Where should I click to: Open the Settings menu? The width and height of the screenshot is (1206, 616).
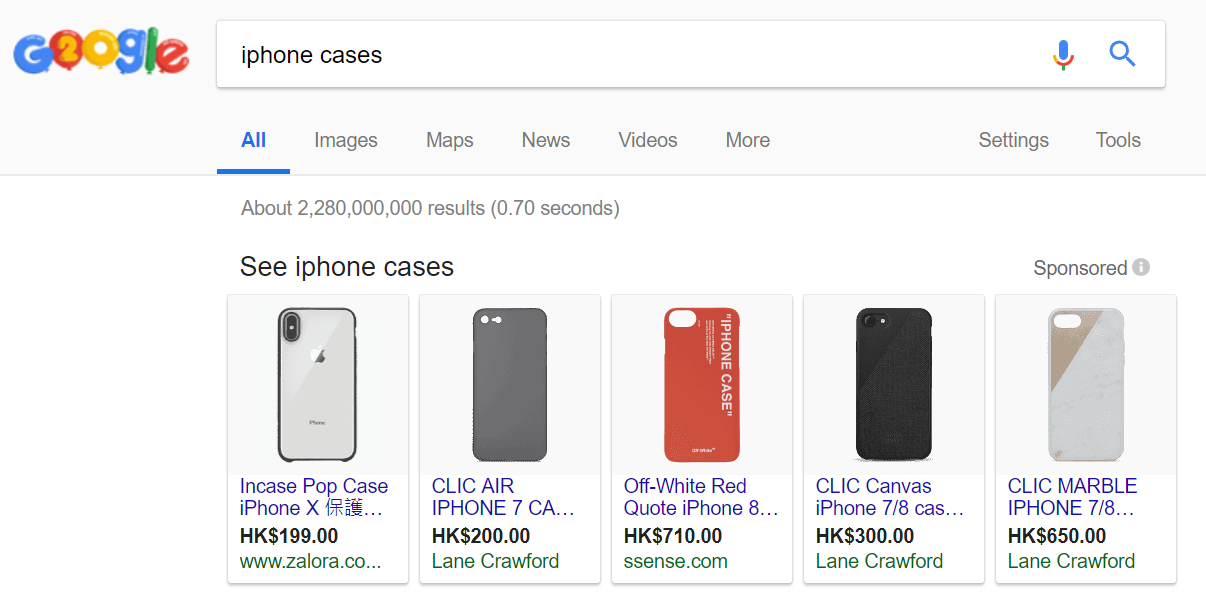(x=1013, y=140)
